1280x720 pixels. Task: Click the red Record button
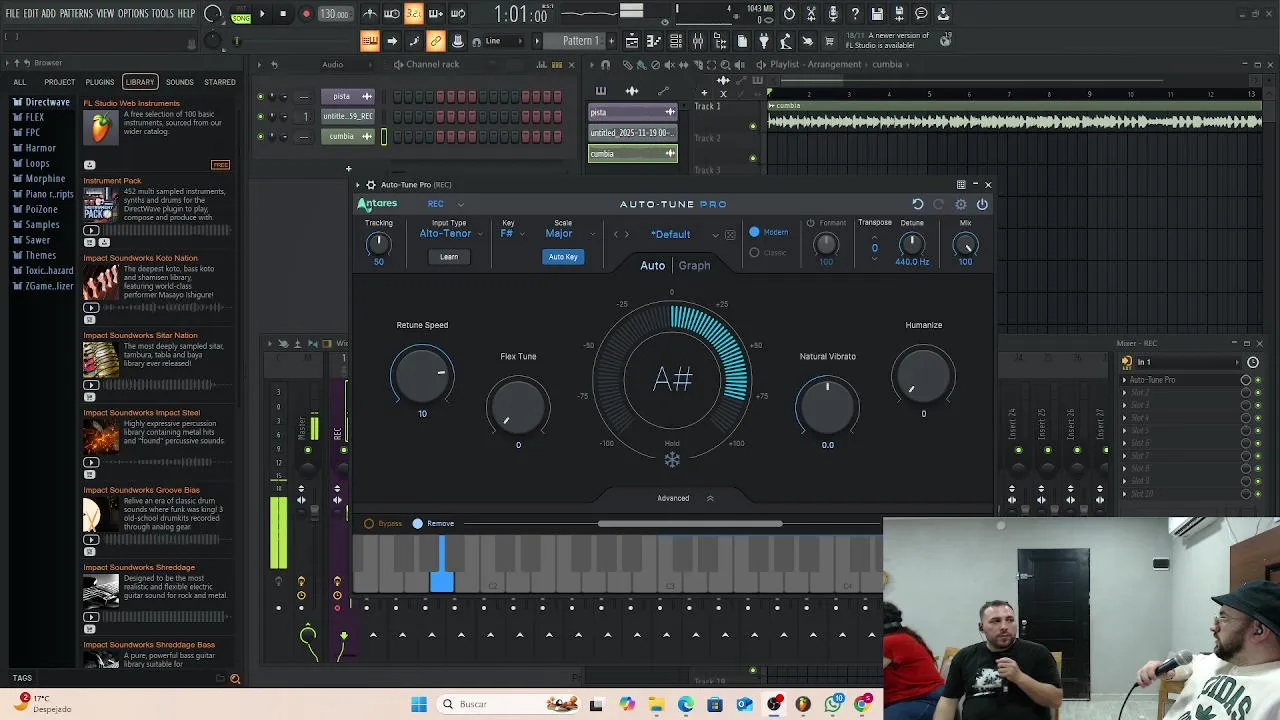[x=306, y=14]
